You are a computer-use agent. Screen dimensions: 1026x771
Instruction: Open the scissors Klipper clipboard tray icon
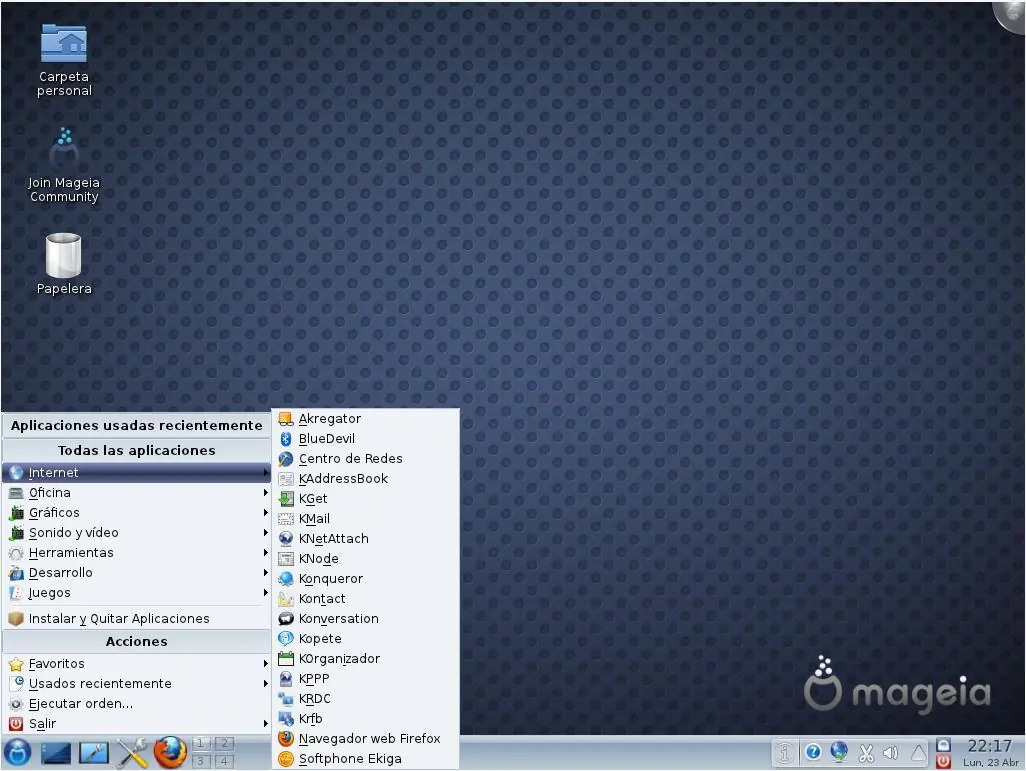pyautogui.click(x=866, y=753)
